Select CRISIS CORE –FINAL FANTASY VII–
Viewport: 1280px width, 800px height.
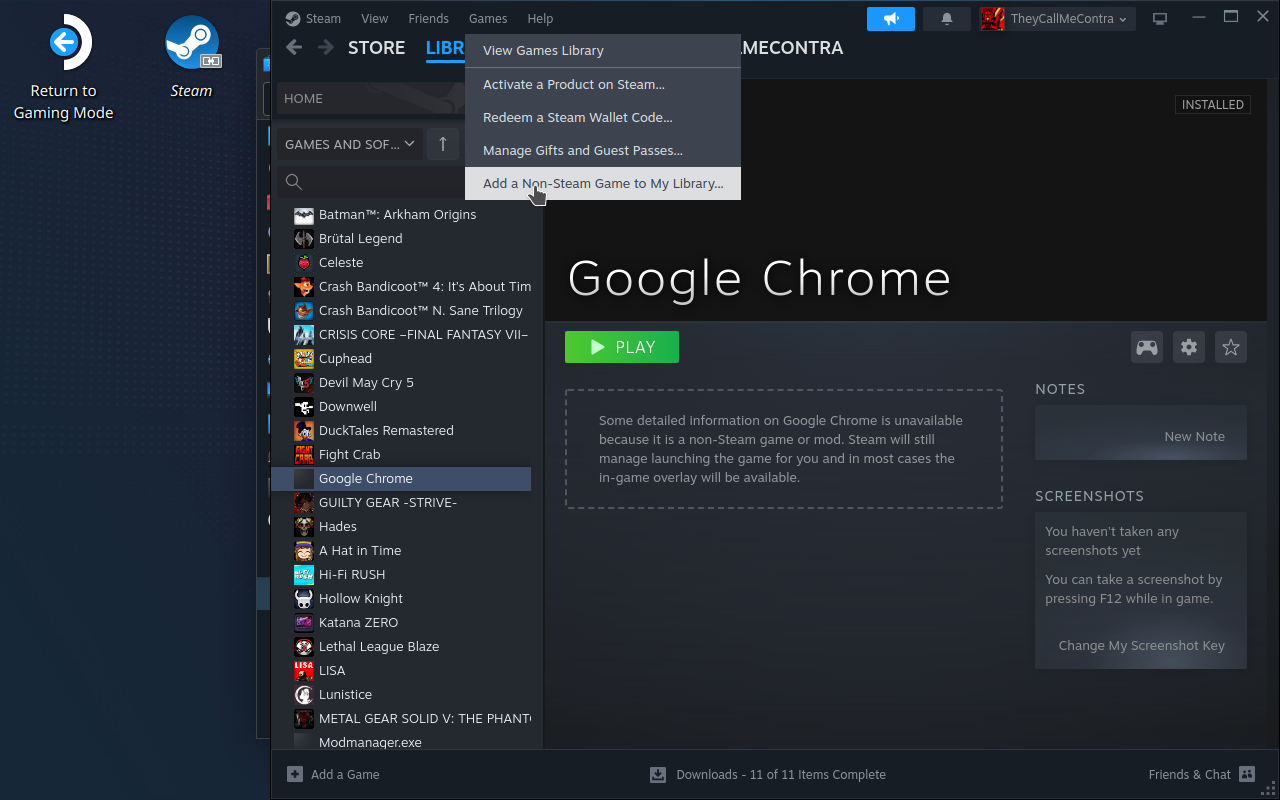[x=401, y=334]
